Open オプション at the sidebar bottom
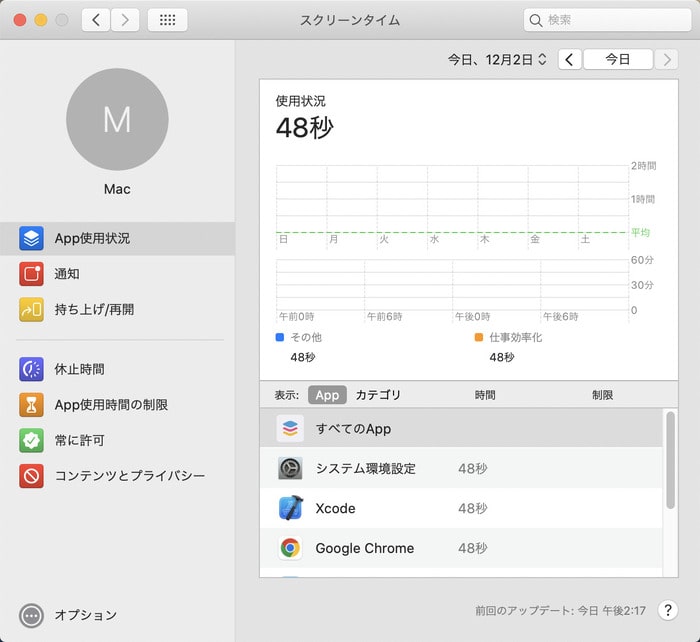The width and height of the screenshot is (700, 642). tap(31, 615)
